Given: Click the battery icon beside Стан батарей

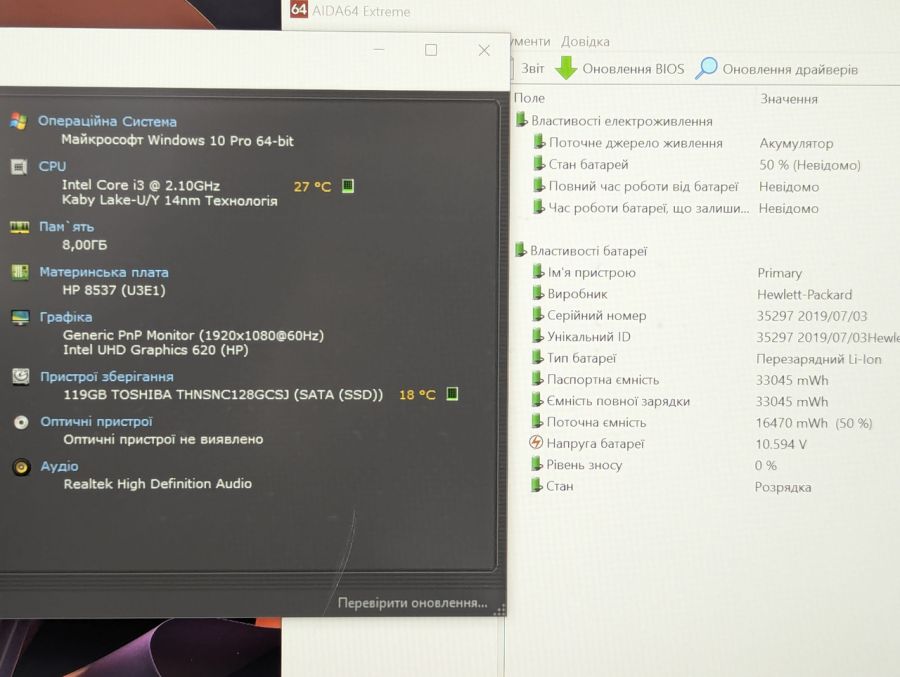Looking at the screenshot, I should point(538,164).
